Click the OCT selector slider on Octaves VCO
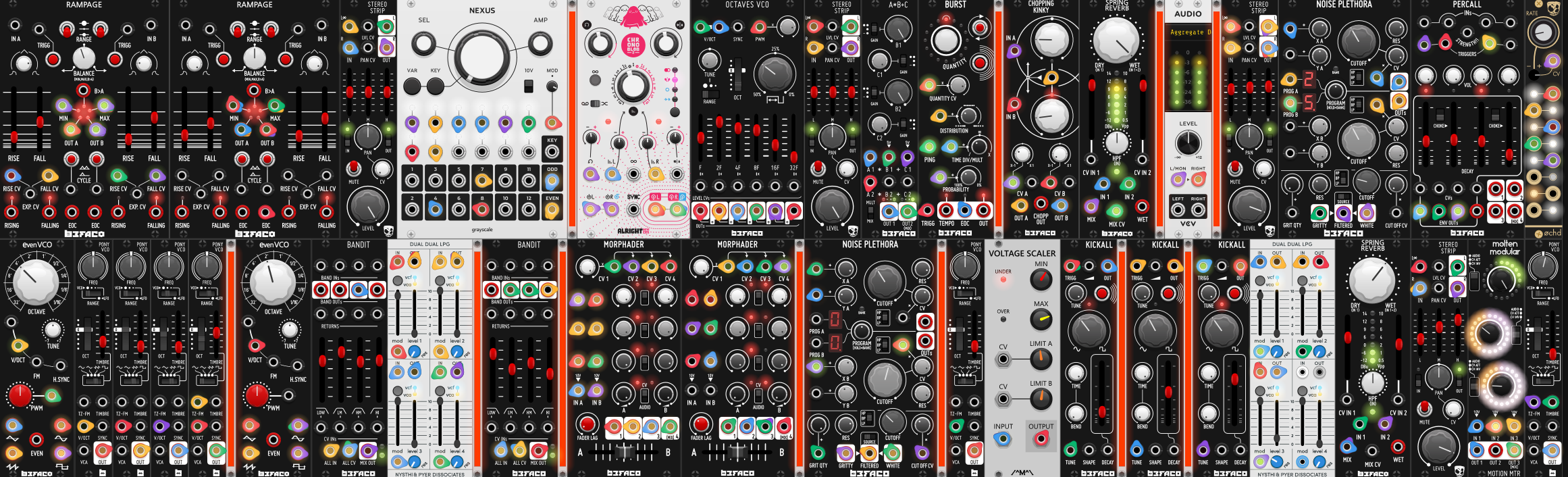The image size is (1568, 477). point(738,75)
